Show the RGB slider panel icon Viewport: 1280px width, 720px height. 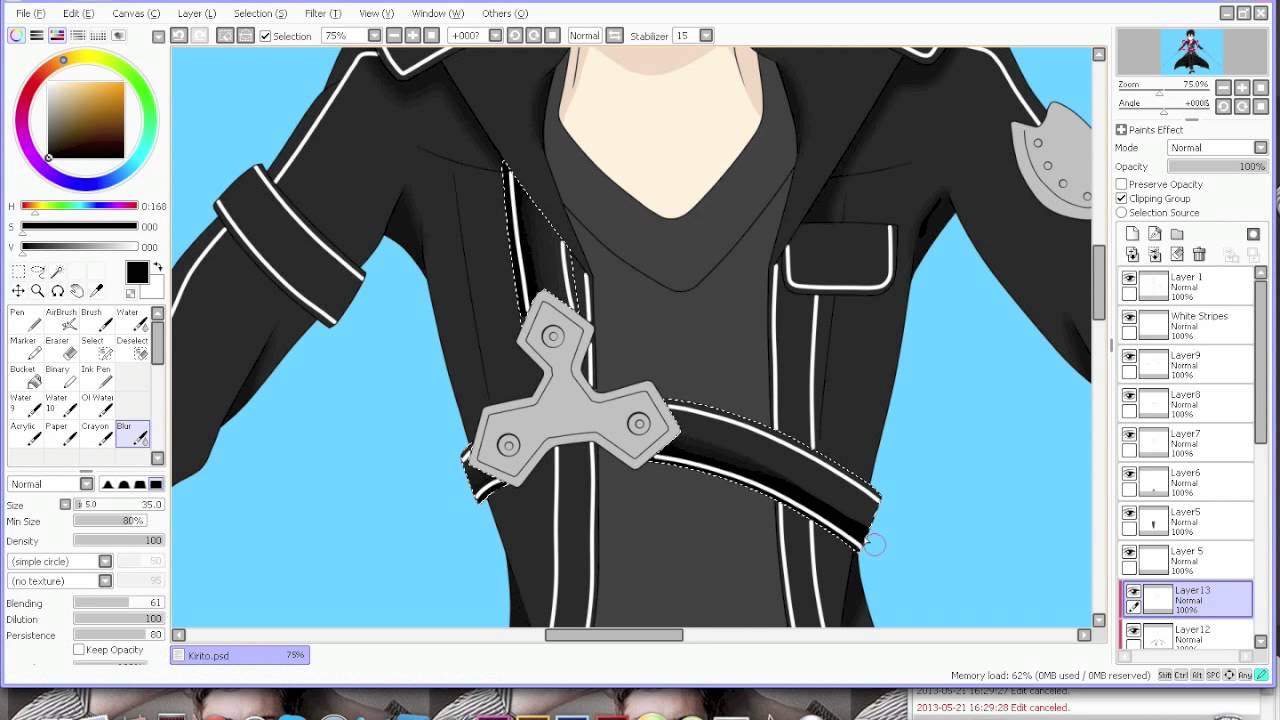(x=37, y=35)
